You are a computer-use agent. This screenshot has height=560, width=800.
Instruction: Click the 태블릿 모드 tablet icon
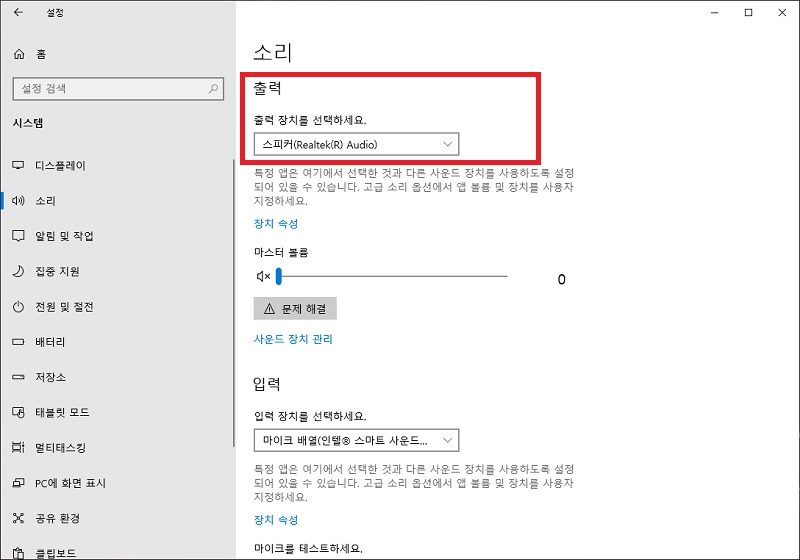coord(18,412)
